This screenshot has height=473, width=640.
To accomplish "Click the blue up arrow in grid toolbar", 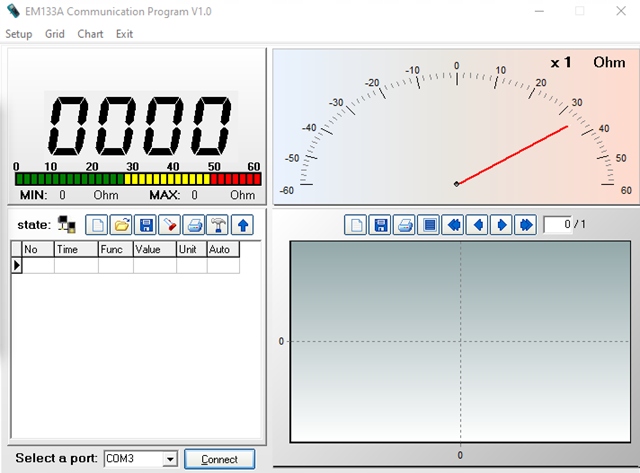I will [x=243, y=225].
